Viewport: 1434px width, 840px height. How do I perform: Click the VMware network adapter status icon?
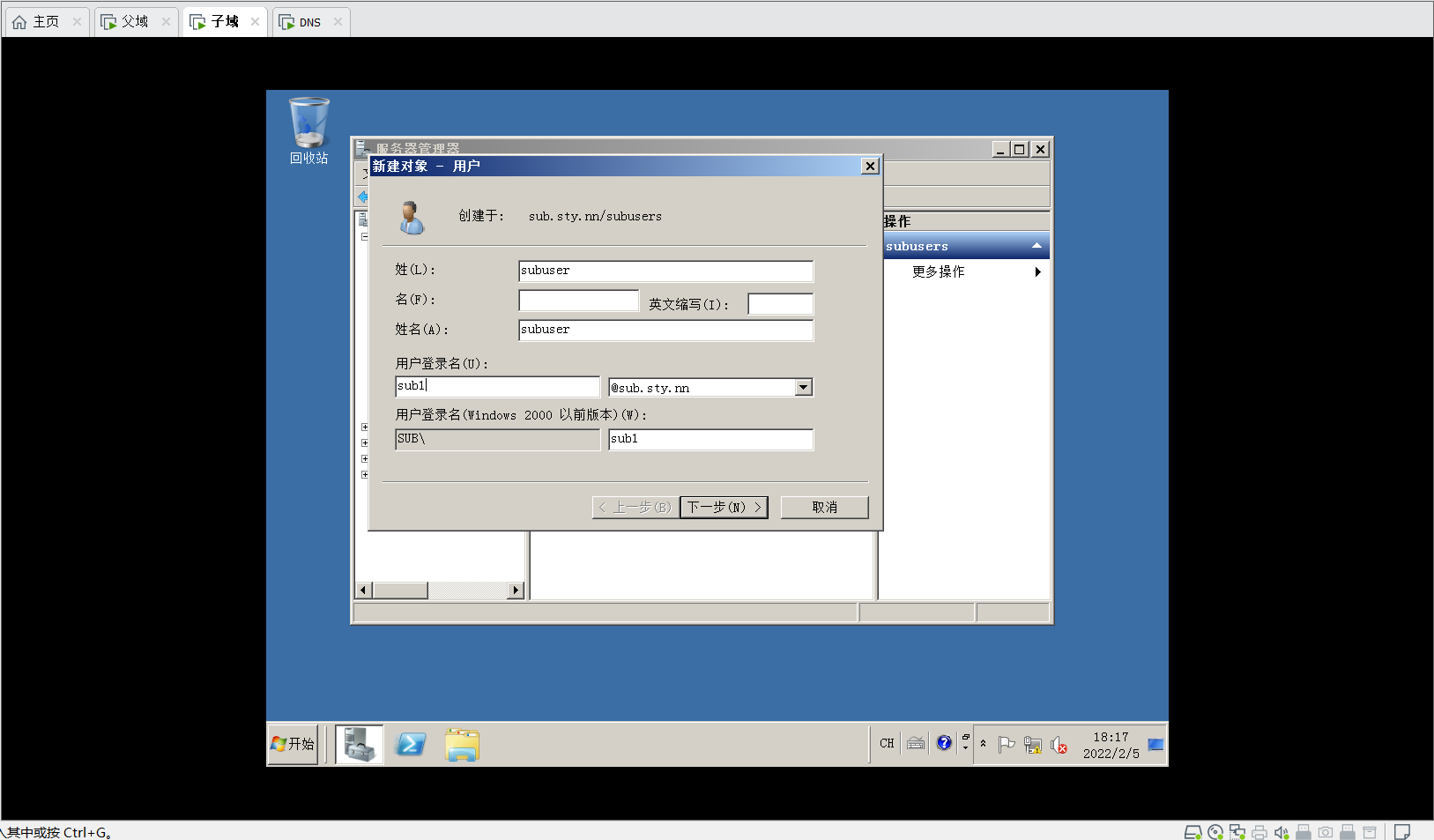[1237, 832]
